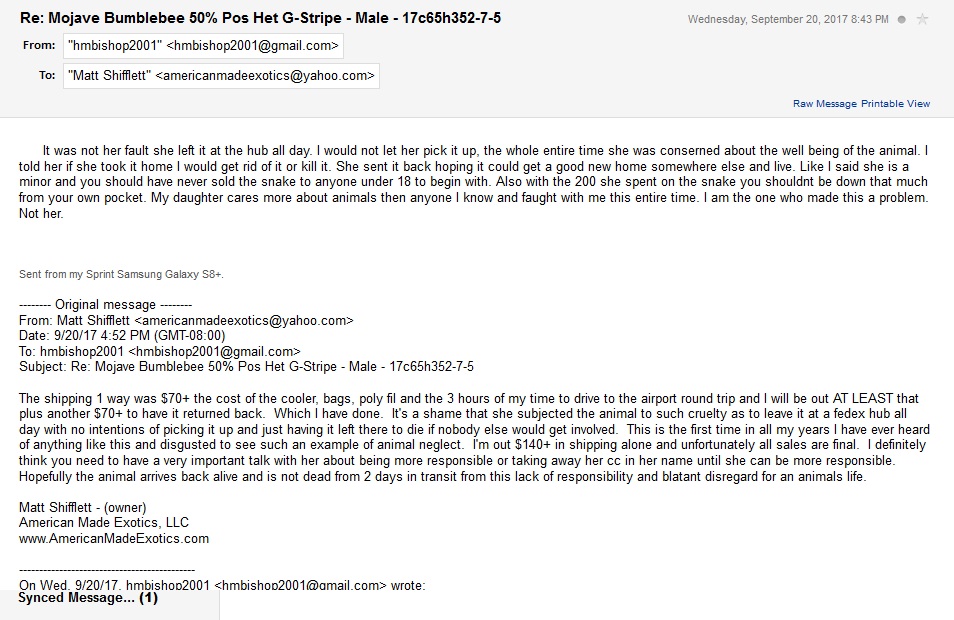Expand the Synced Message (1) panel
Screen dimensions: 954x620
coord(88,598)
